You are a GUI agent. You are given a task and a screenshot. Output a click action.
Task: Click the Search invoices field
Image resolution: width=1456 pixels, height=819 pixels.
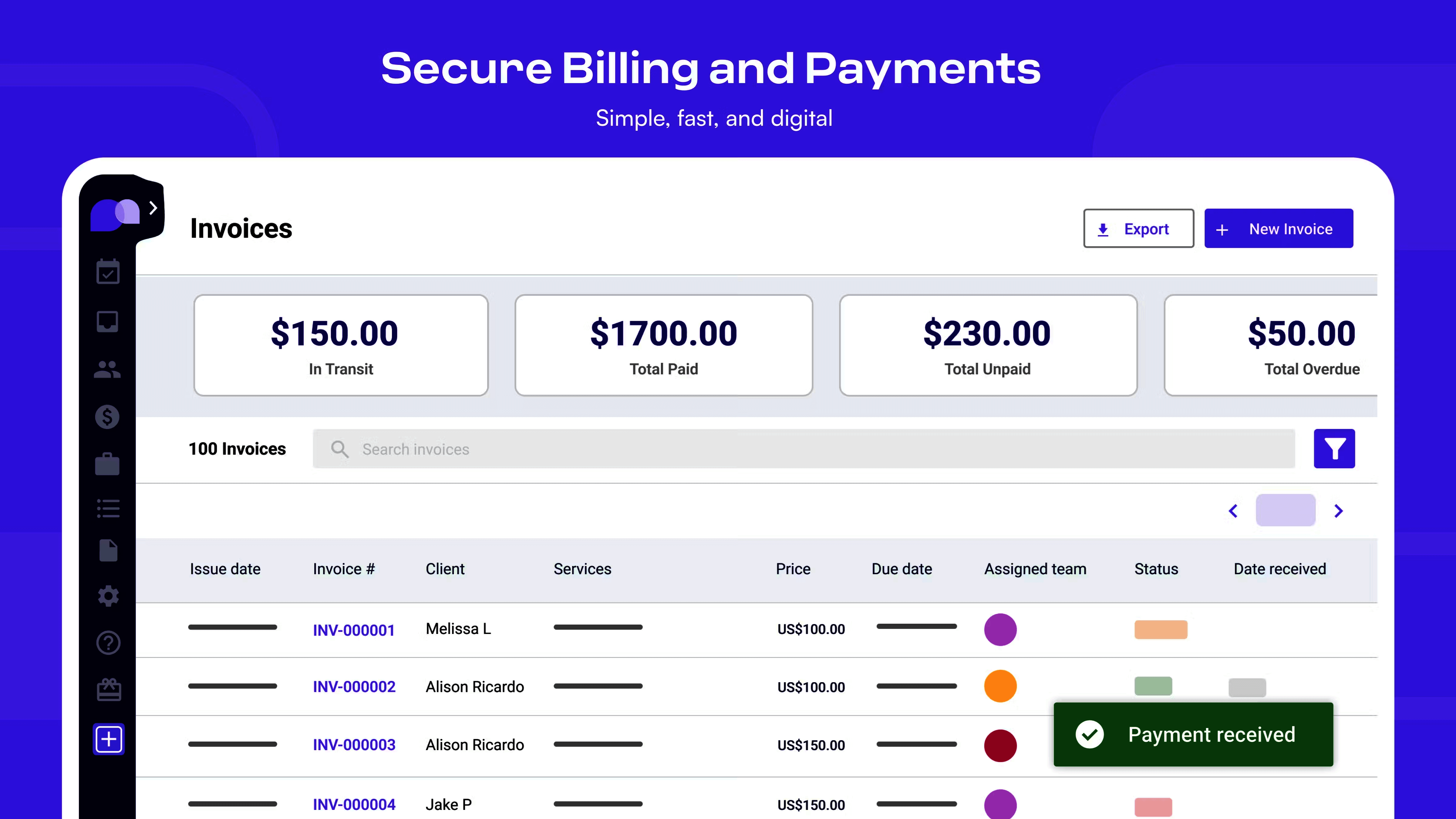coord(803,449)
